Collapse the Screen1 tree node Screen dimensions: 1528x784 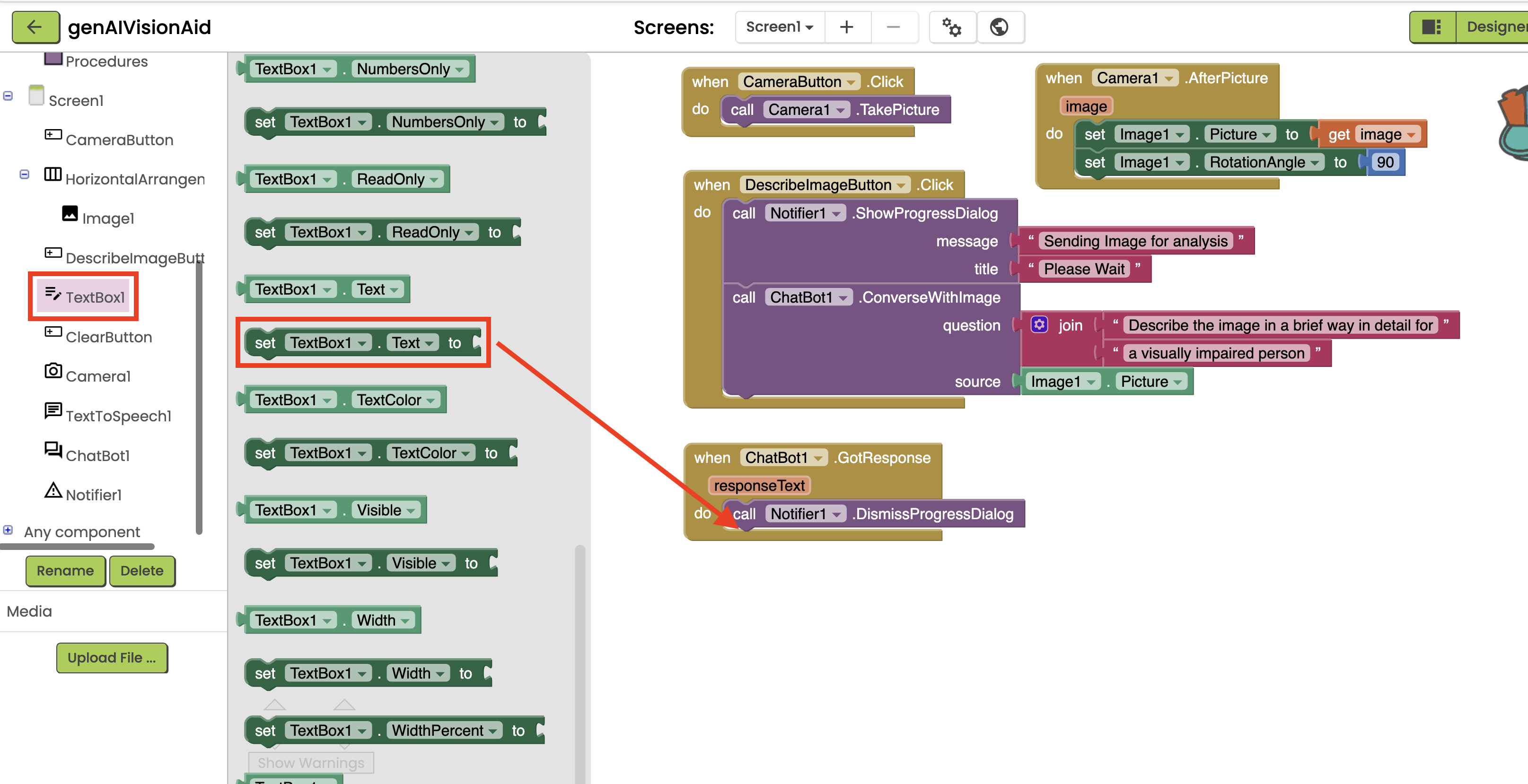(x=9, y=96)
